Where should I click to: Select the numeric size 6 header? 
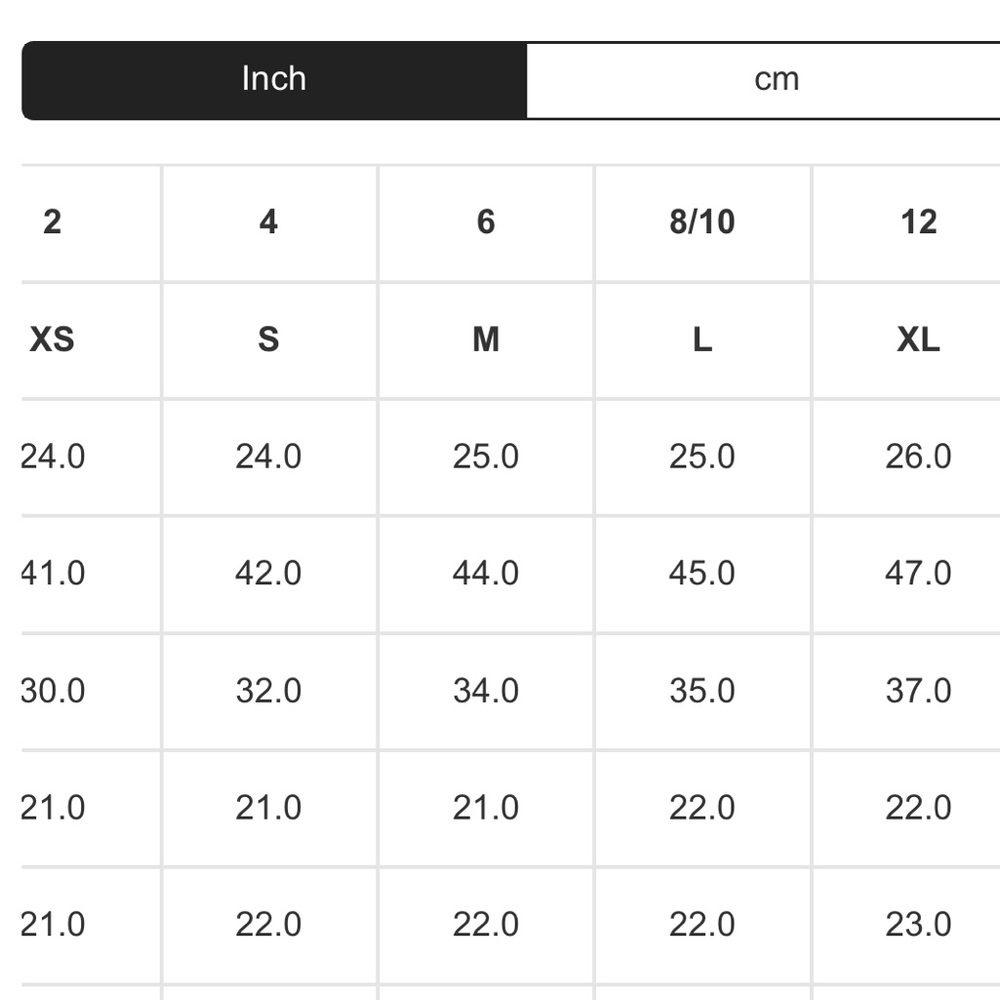coord(486,222)
